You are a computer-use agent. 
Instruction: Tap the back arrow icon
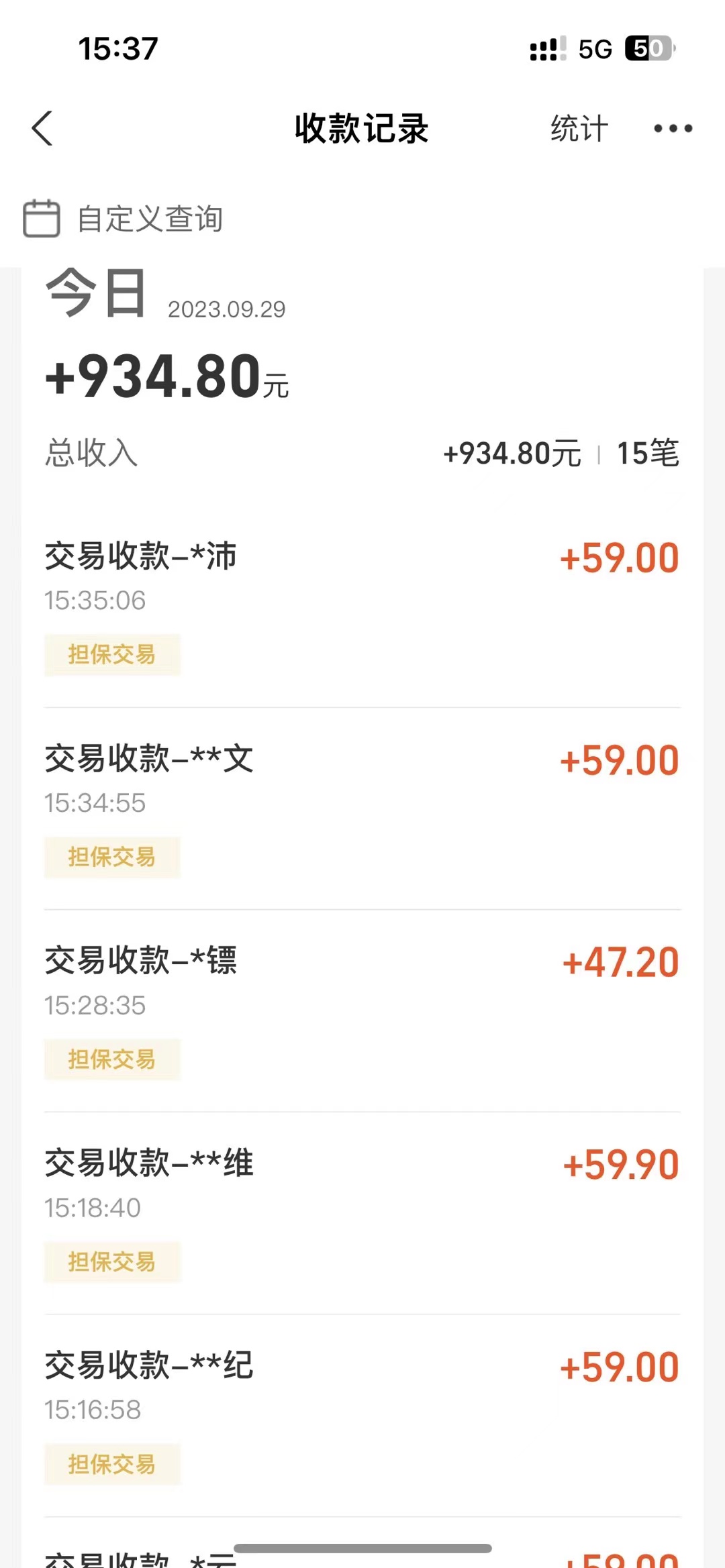click(x=42, y=128)
